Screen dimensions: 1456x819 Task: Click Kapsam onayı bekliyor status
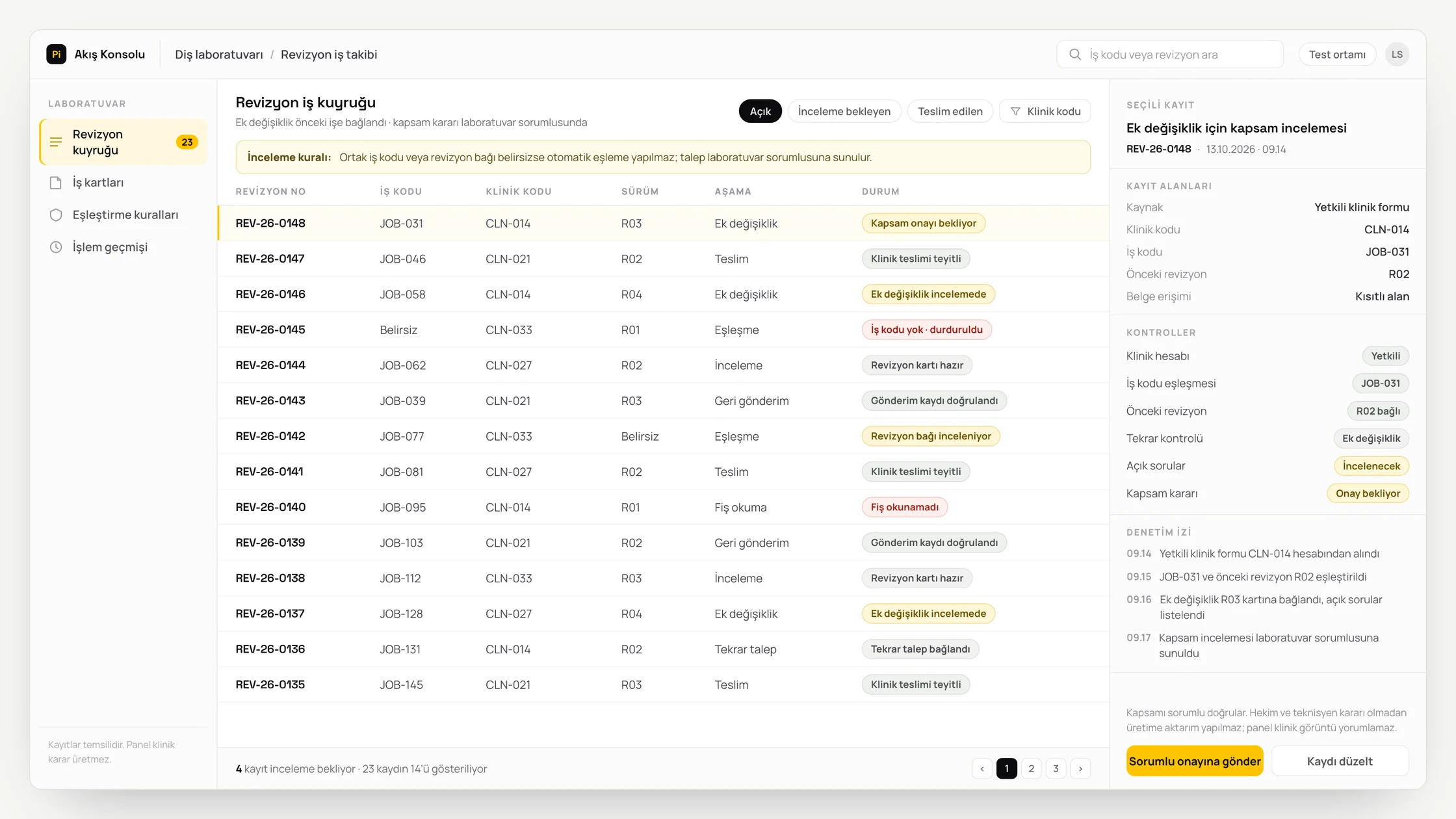(924, 224)
